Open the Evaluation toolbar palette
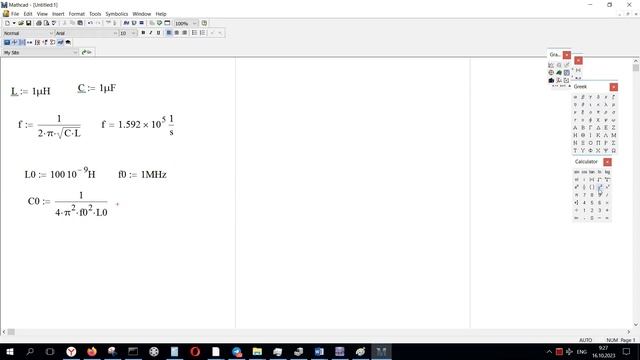Image resolution: width=640 pixels, height=360 pixels. tap(29, 42)
